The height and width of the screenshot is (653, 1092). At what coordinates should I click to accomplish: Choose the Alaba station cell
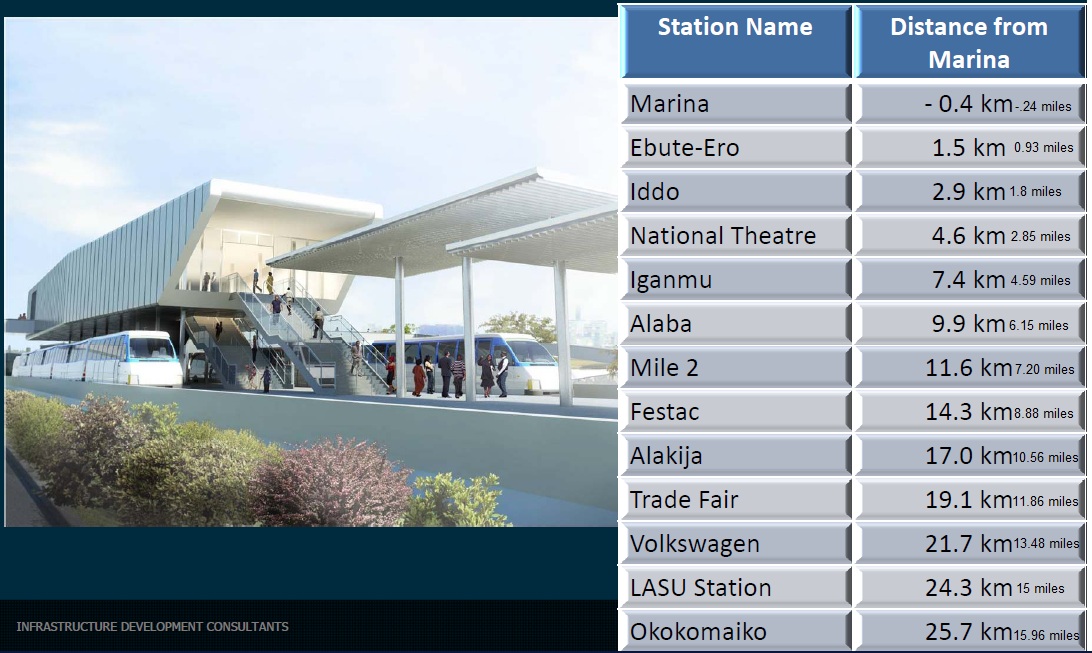(x=735, y=324)
